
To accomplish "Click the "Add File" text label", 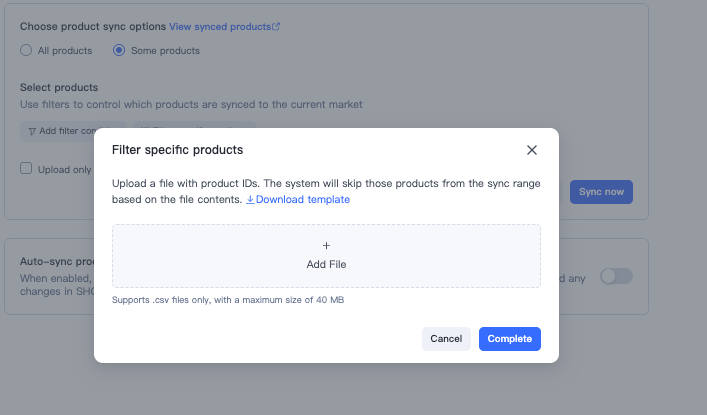I will [x=326, y=264].
